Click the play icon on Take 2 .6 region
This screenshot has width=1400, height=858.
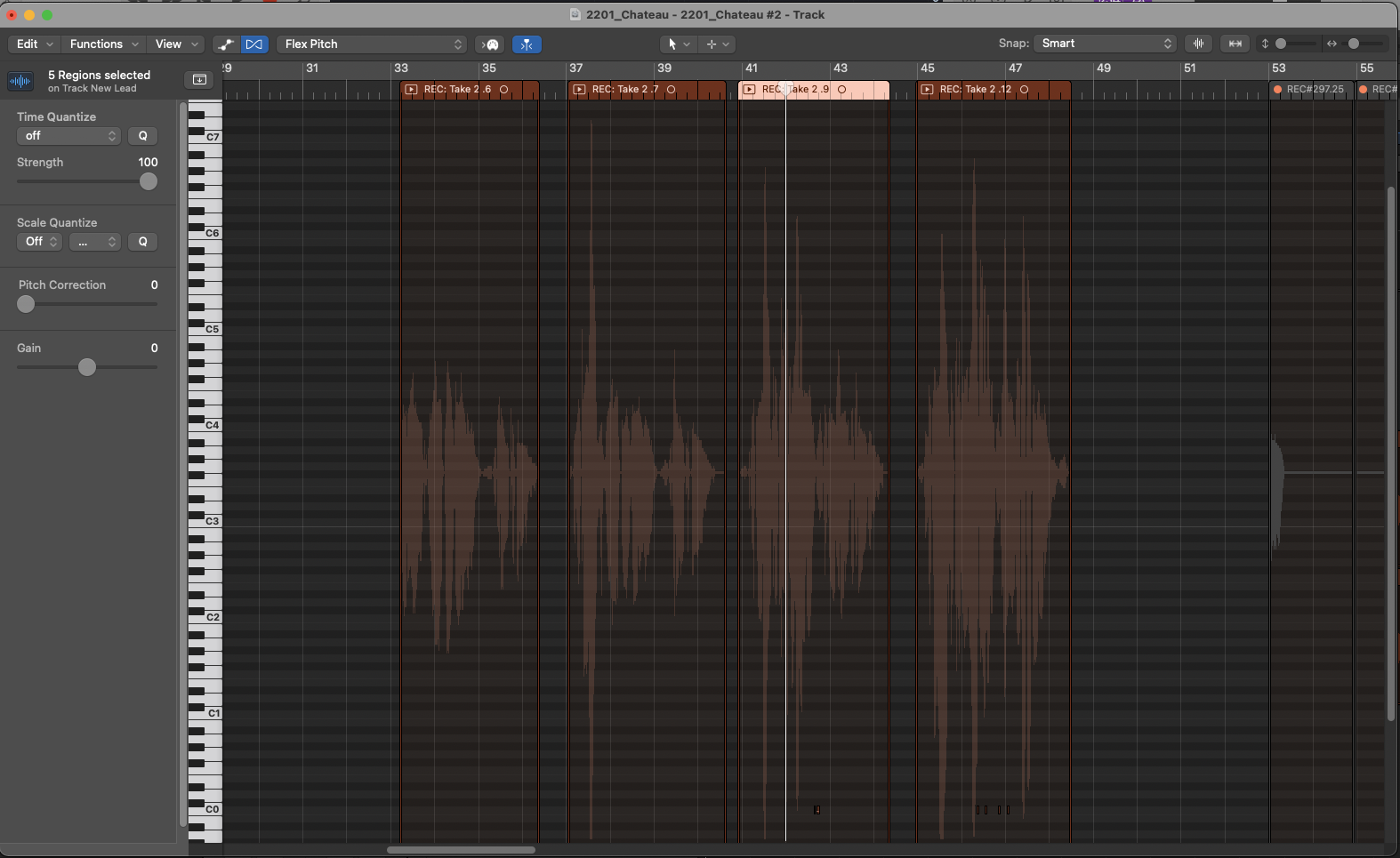pos(411,90)
